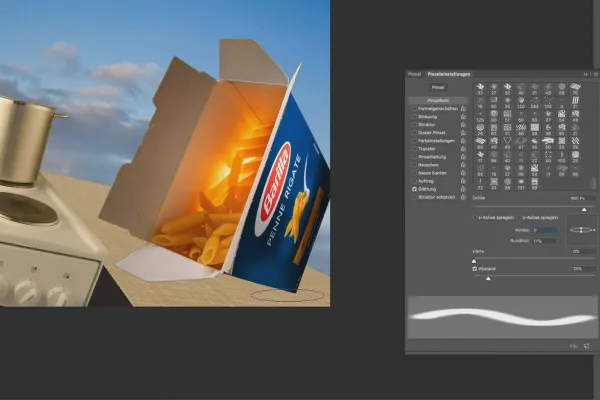Click lock icon next to Farbeinstellungen
Image resolution: width=600 pixels, height=400 pixels.
463,141
